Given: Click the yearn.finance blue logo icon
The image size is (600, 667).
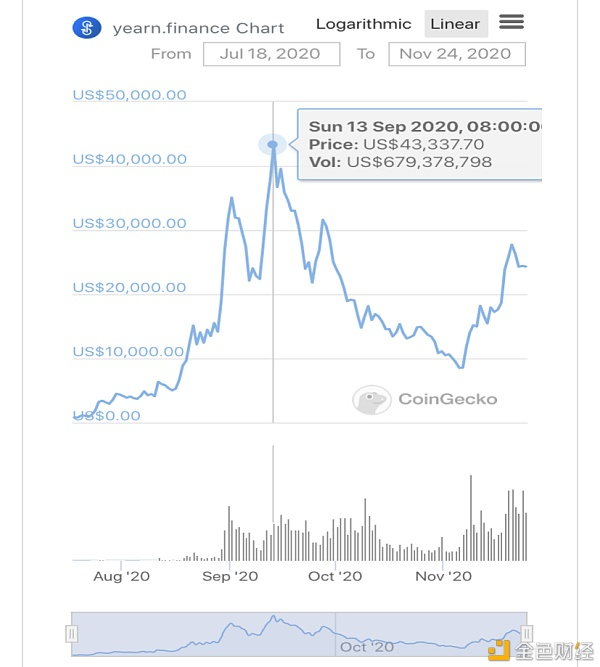Looking at the screenshot, I should (x=88, y=27).
